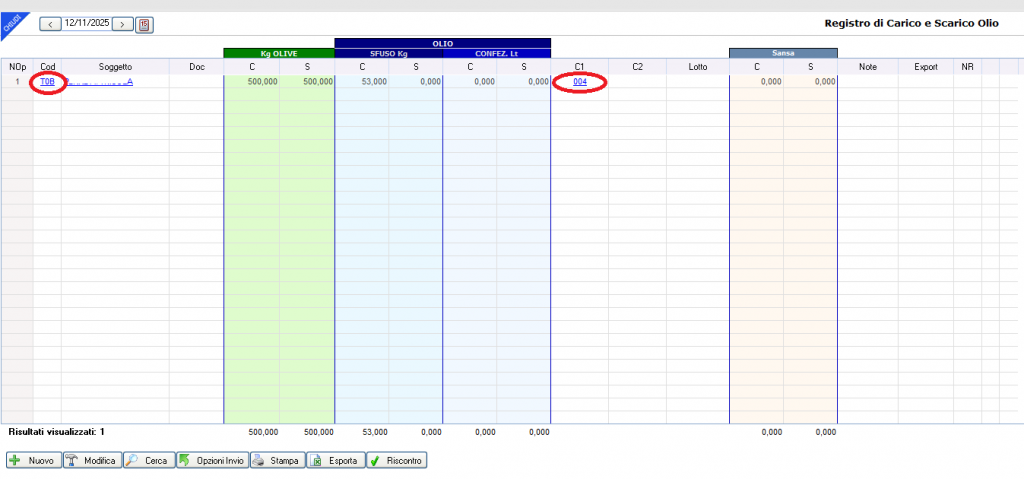Open the Cerca search button

[x=148, y=461]
